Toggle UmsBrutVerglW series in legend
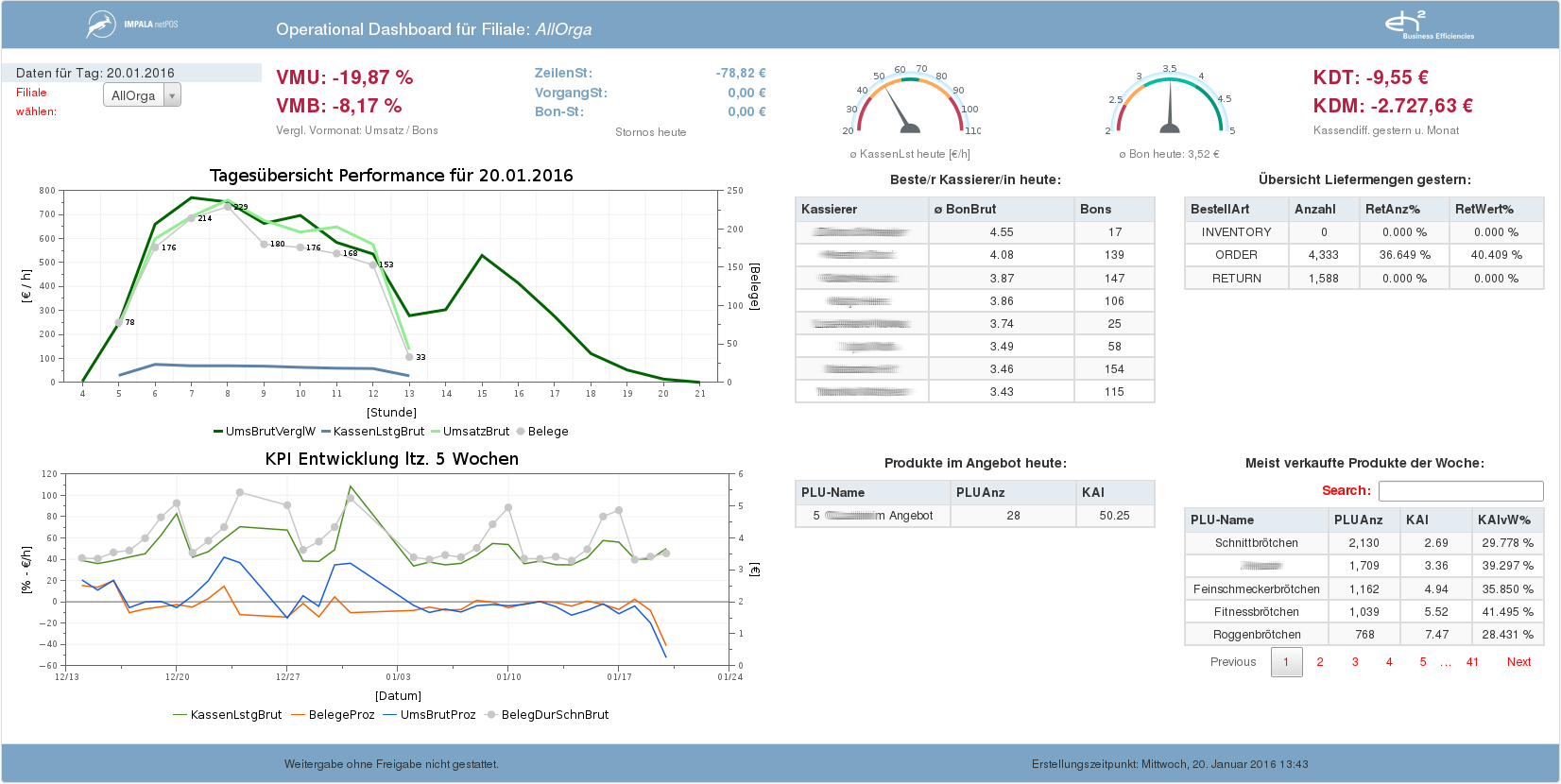The width and height of the screenshot is (1561, 784). [265, 432]
